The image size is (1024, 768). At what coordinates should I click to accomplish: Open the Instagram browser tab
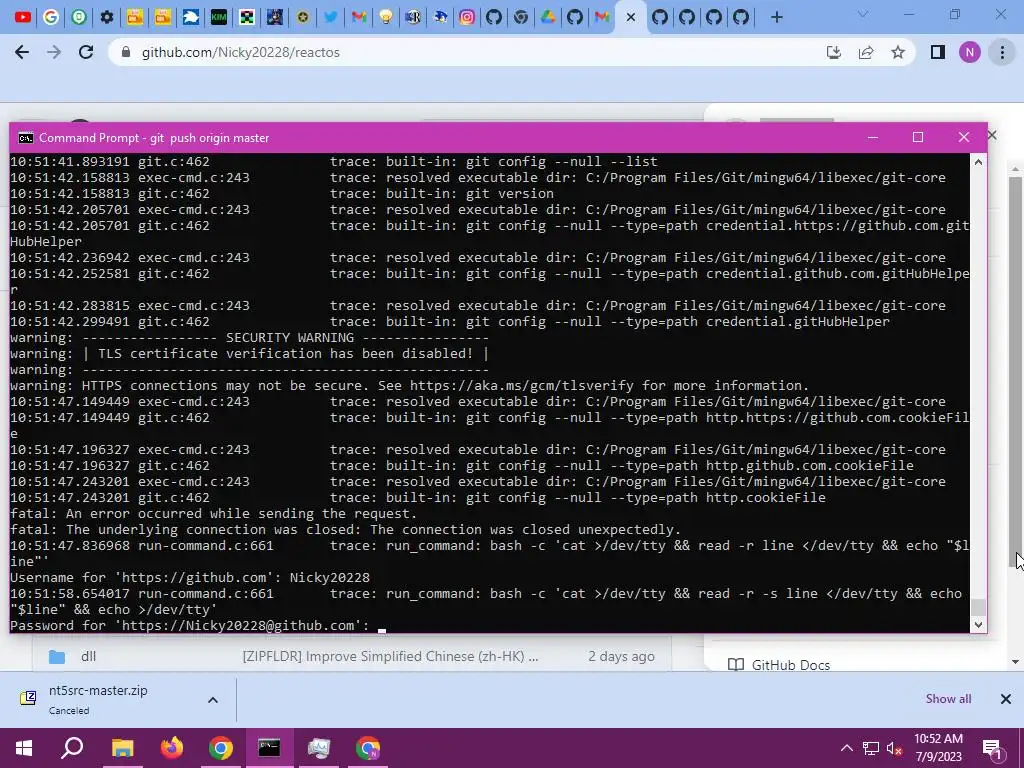pos(467,17)
